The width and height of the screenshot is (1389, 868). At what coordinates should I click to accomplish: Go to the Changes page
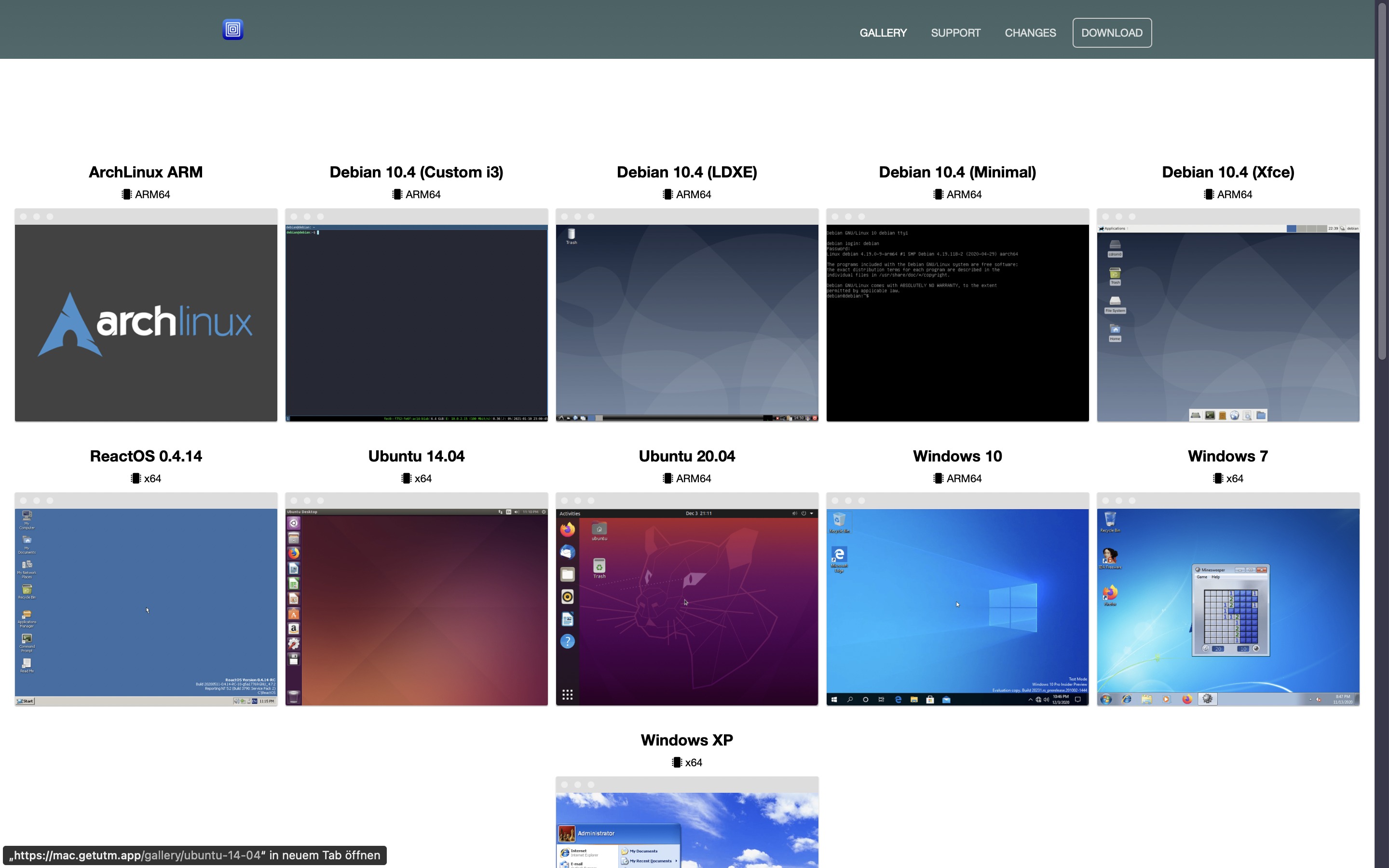pos(1030,33)
